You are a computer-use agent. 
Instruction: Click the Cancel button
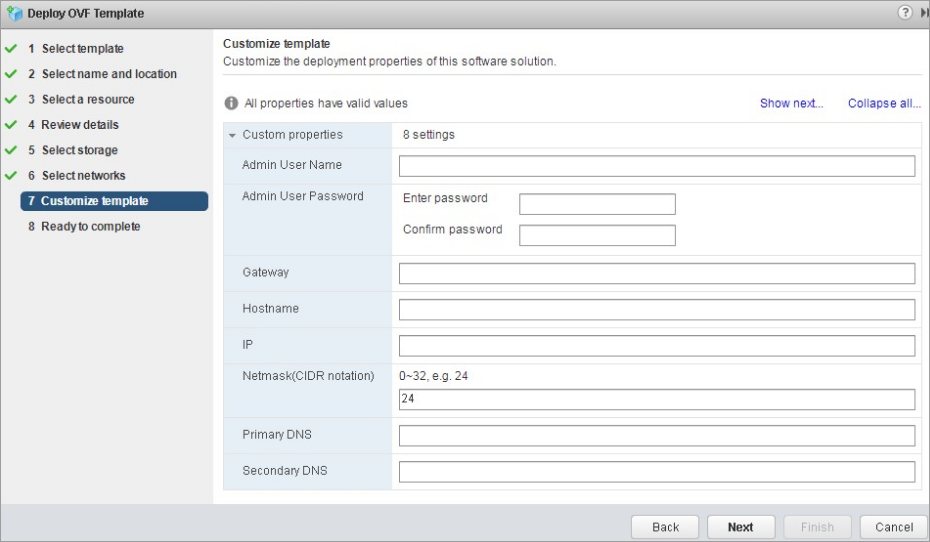(x=894, y=527)
